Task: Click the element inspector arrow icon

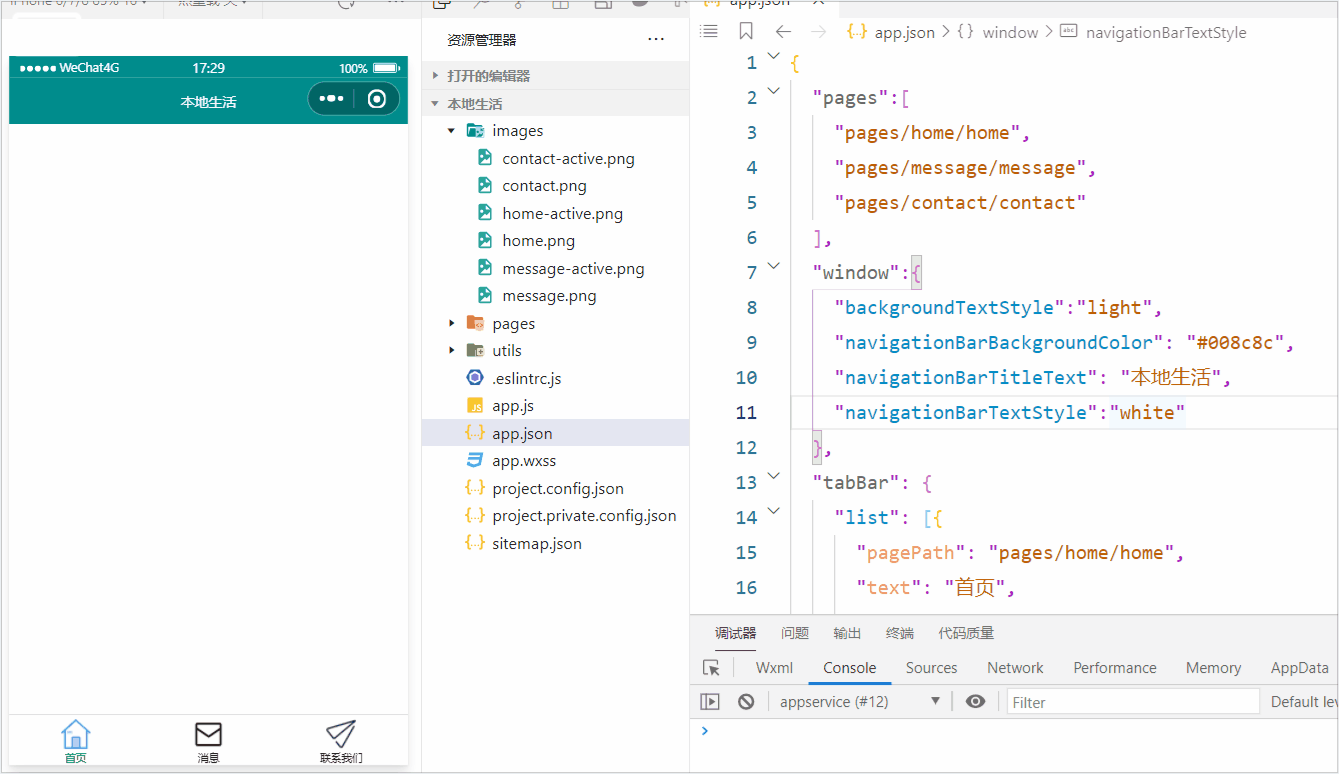Action: coord(711,668)
